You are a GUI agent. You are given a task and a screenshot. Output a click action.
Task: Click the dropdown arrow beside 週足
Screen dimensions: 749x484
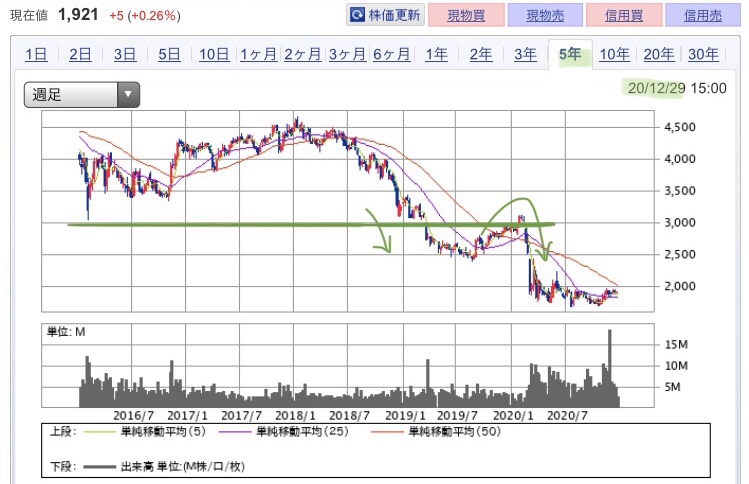click(x=128, y=95)
